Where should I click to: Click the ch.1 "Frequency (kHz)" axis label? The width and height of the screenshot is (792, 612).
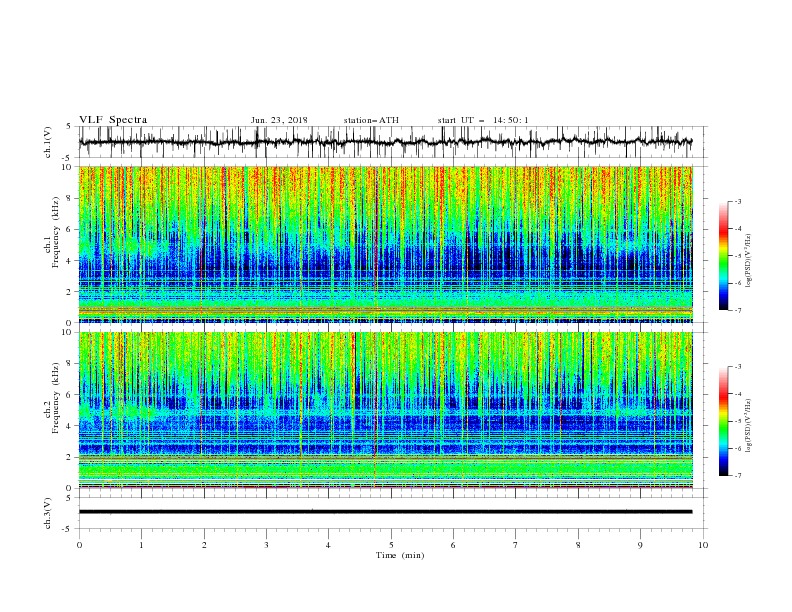click(x=56, y=233)
